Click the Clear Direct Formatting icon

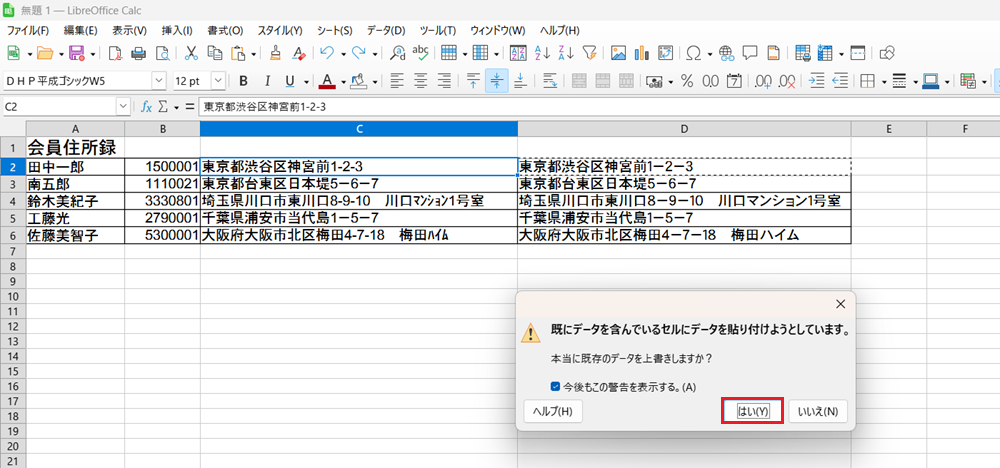(x=298, y=53)
